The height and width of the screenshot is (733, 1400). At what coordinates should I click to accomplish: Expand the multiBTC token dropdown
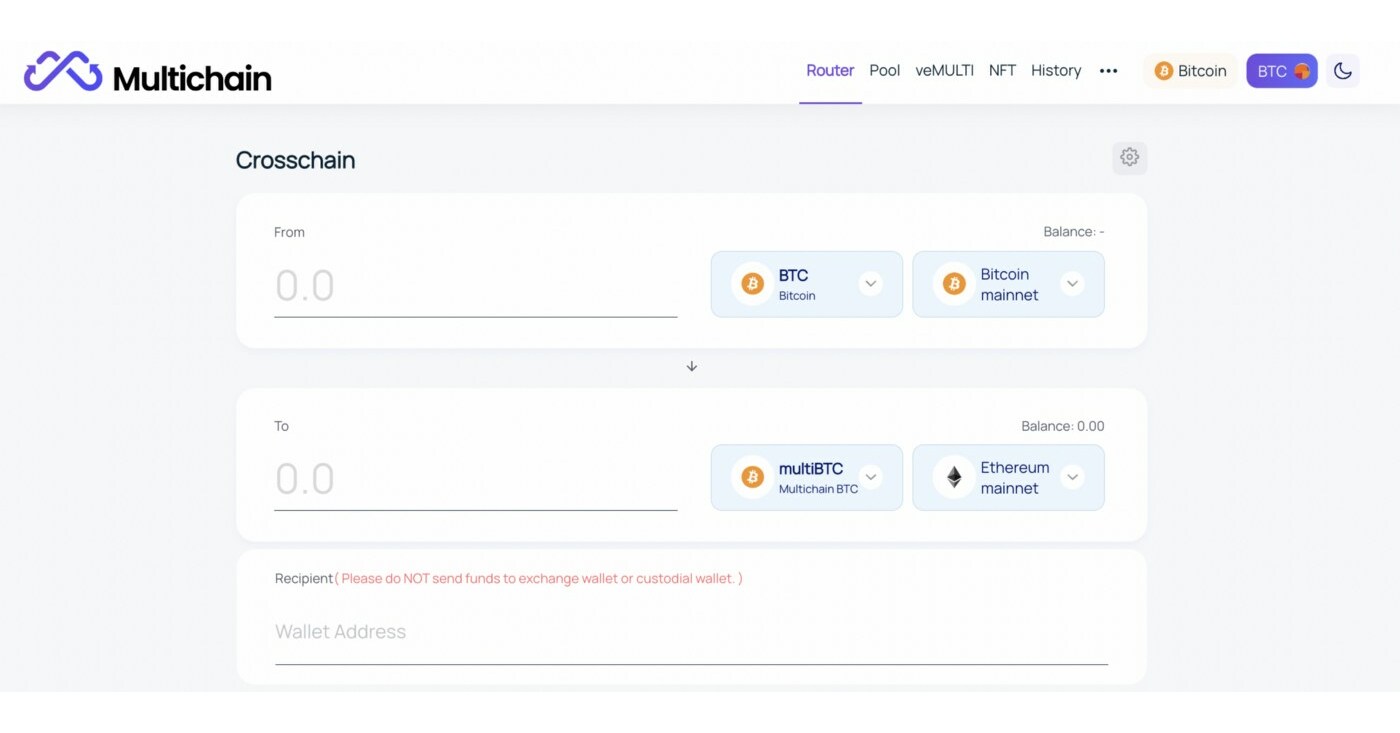[870, 478]
